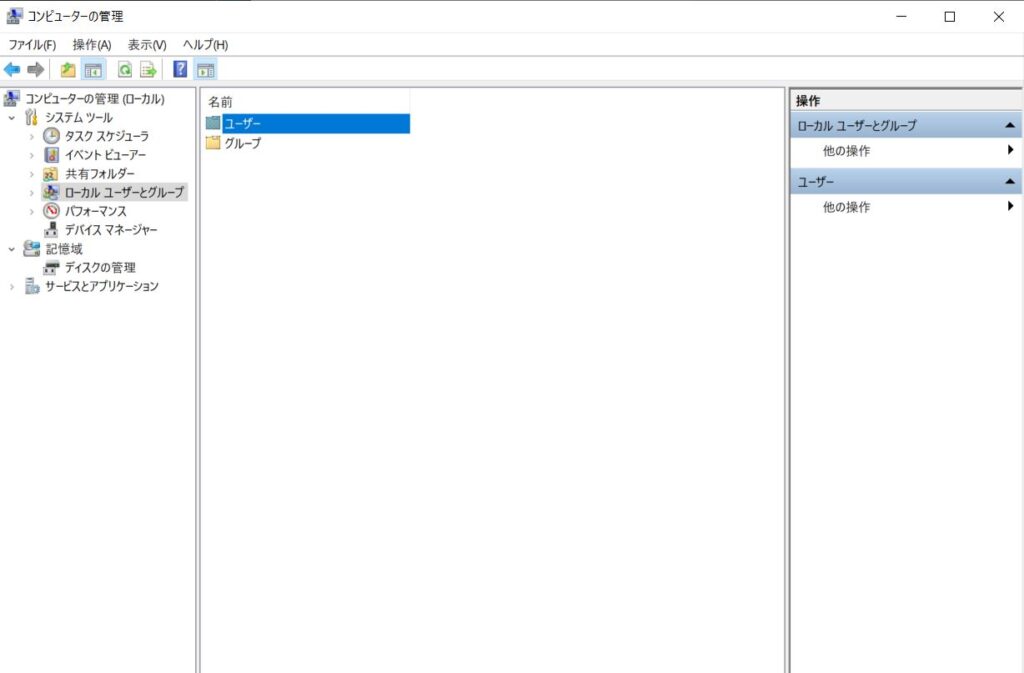This screenshot has width=1024, height=673.
Task: Open the 操作(A) menu
Action: pos(92,45)
